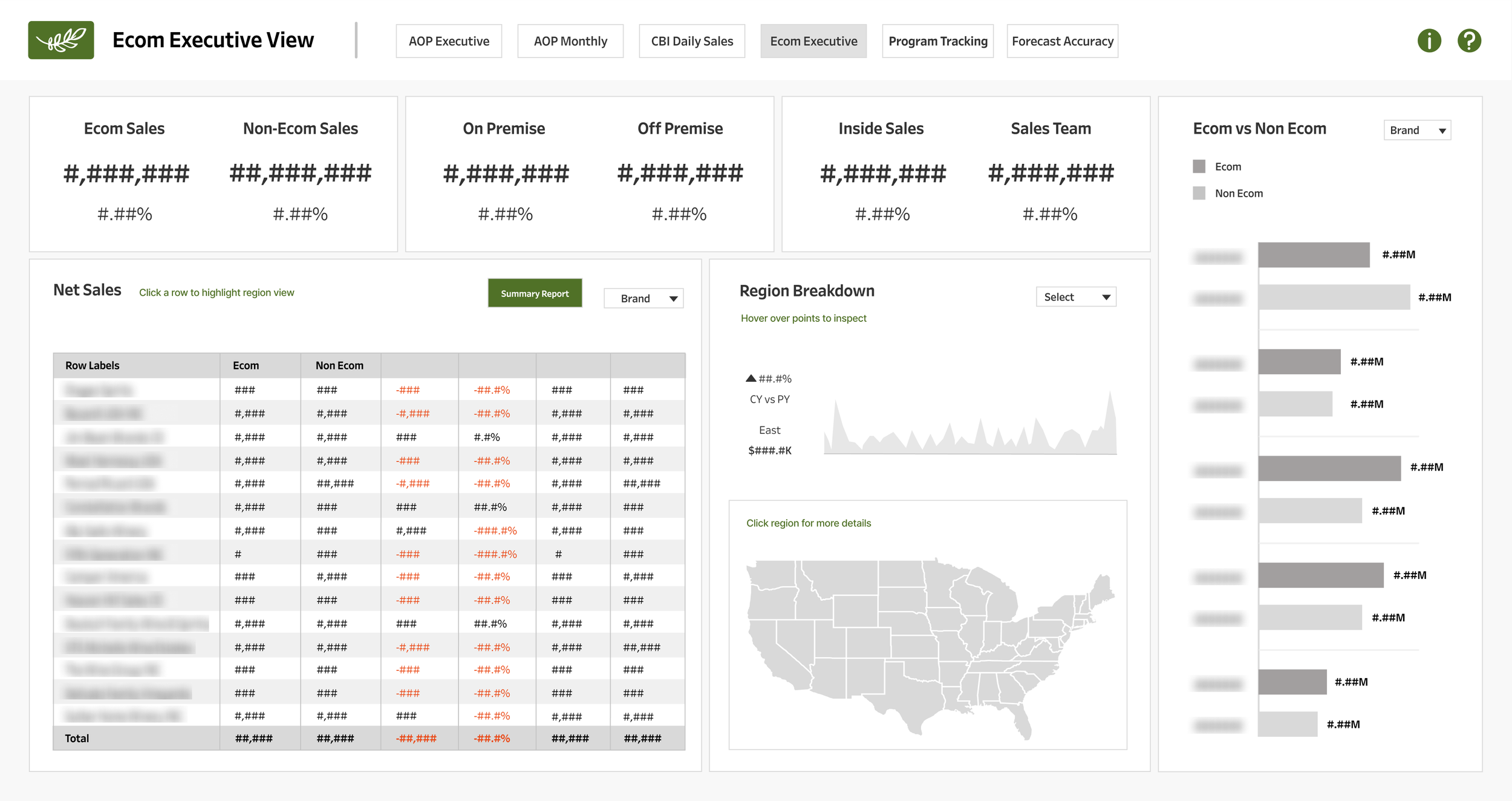Toggle the Ecom legend swatch
This screenshot has height=801, width=1512.
[1199, 166]
